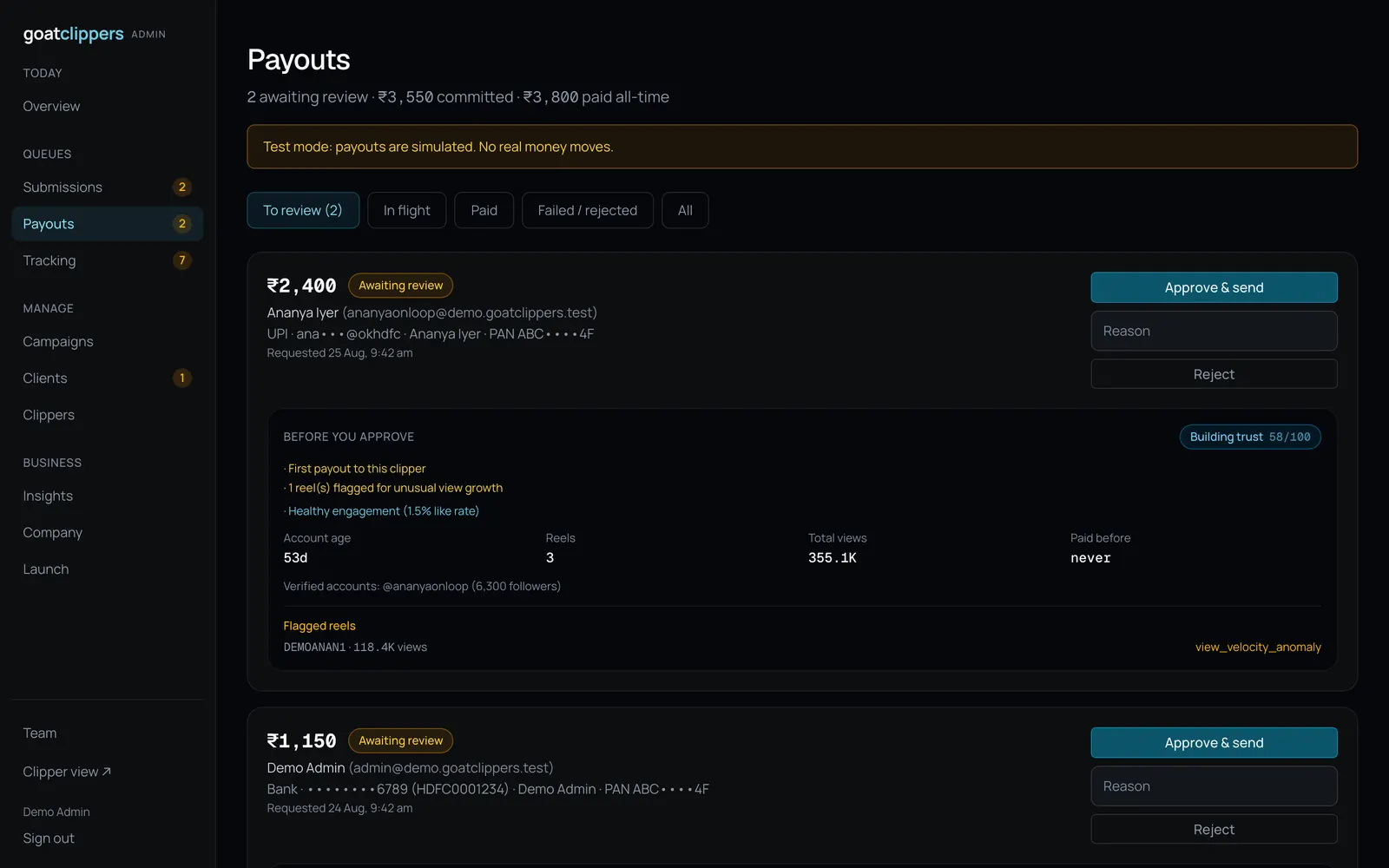Click the Total views value 355.1K

[x=833, y=558]
